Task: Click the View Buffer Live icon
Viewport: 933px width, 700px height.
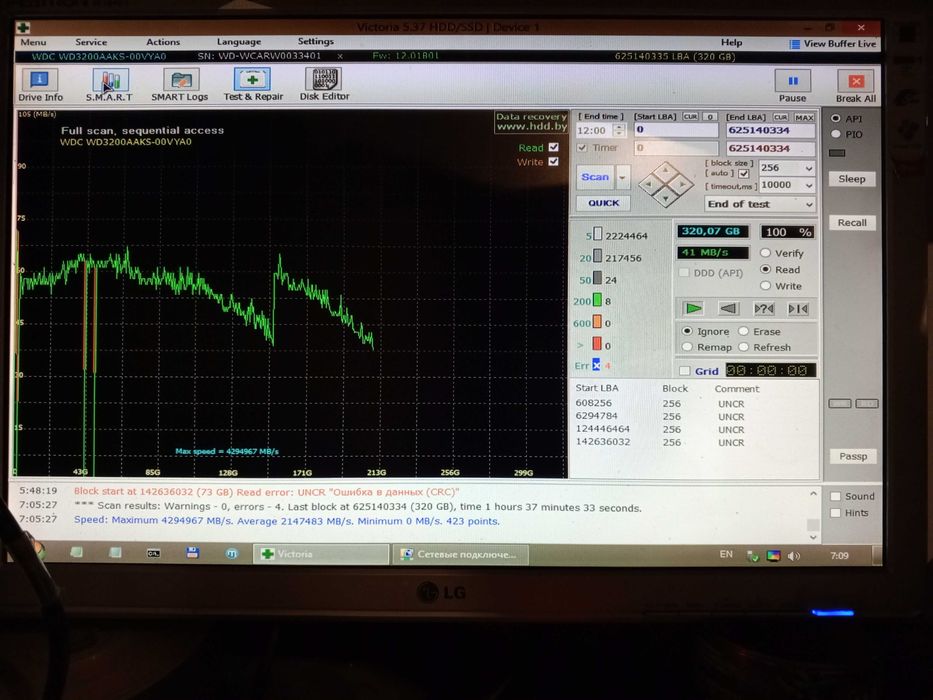Action: coord(794,44)
